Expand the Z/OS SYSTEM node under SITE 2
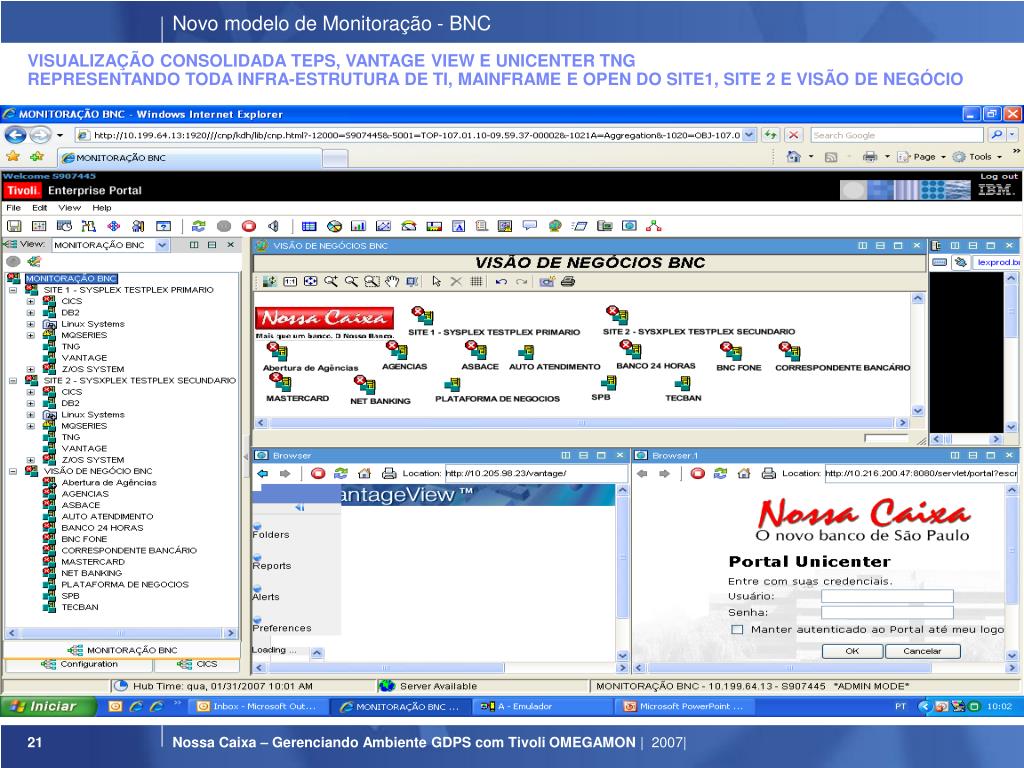 (x=31, y=460)
